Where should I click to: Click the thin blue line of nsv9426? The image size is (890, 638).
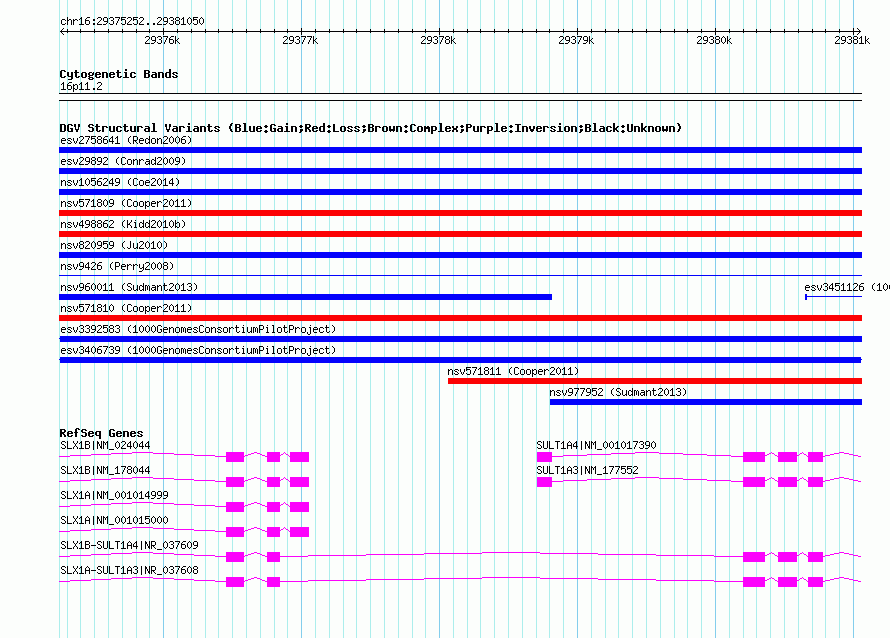click(460, 276)
